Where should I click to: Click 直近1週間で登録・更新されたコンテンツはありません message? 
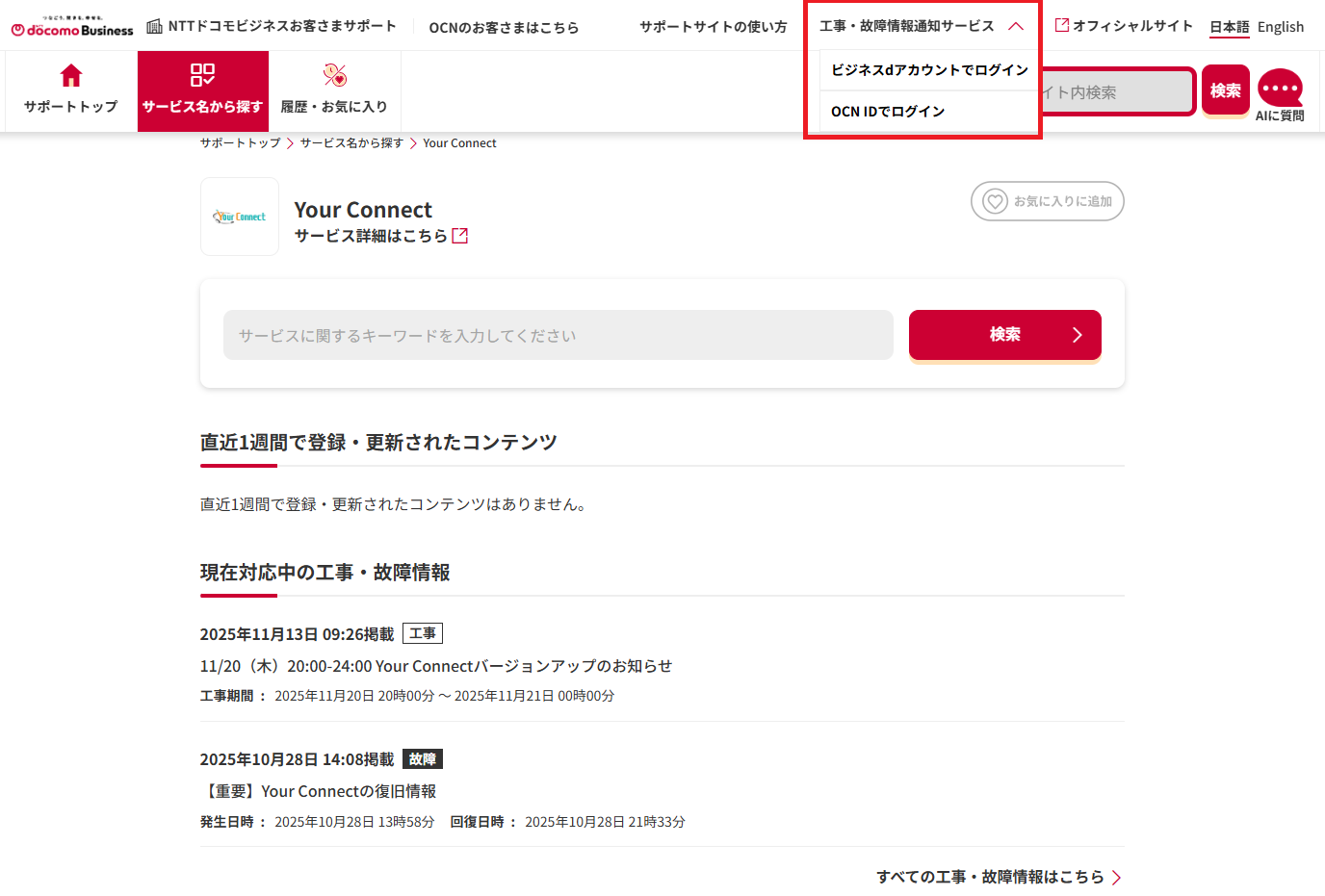pos(396,504)
